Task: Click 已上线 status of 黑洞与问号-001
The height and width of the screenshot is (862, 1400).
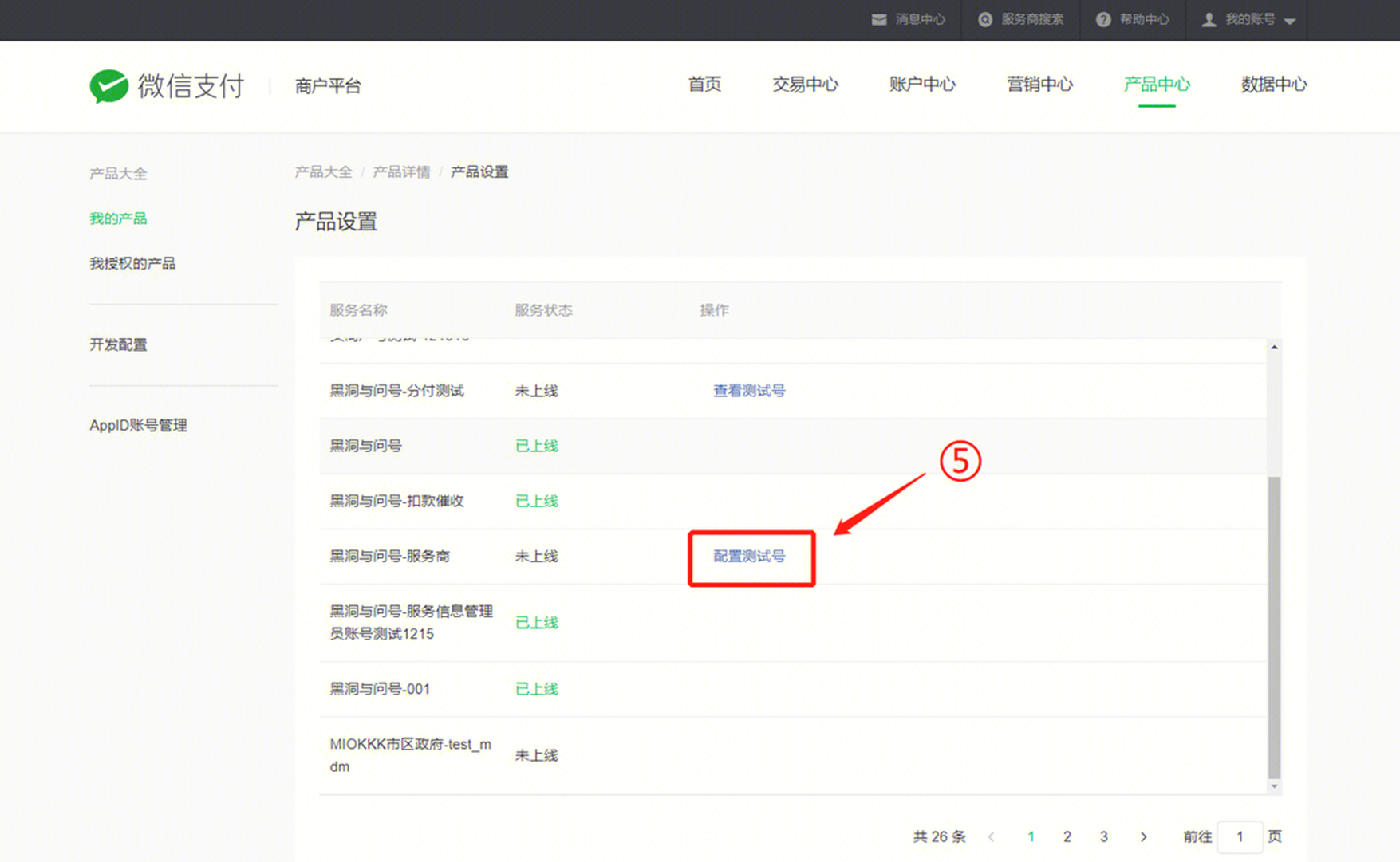Action: point(536,689)
